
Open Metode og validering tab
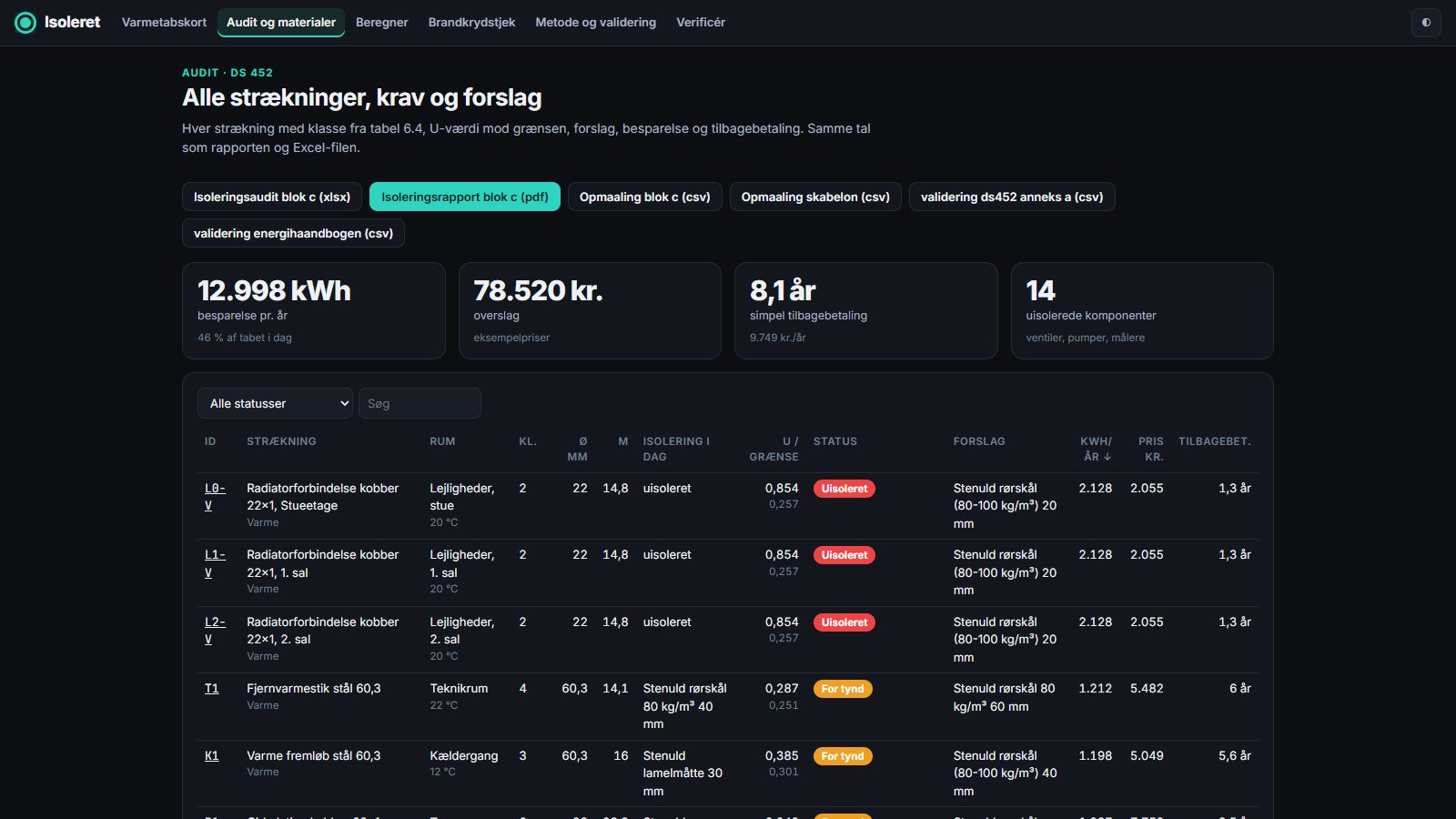596,22
